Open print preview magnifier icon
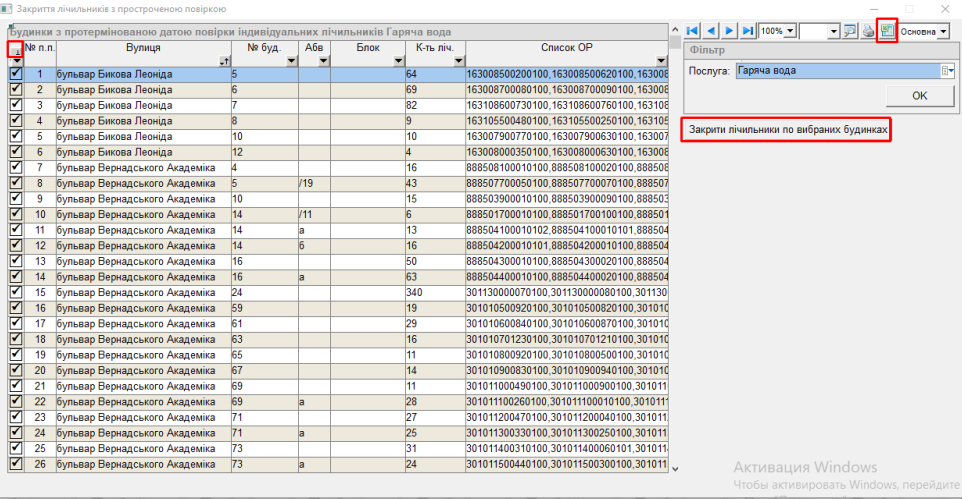The image size is (962, 499). pyautogui.click(x=850, y=31)
